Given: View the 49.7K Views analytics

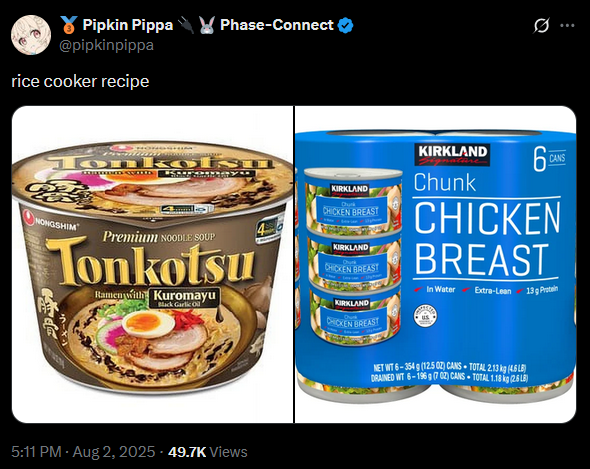Looking at the screenshot, I should point(208,452).
